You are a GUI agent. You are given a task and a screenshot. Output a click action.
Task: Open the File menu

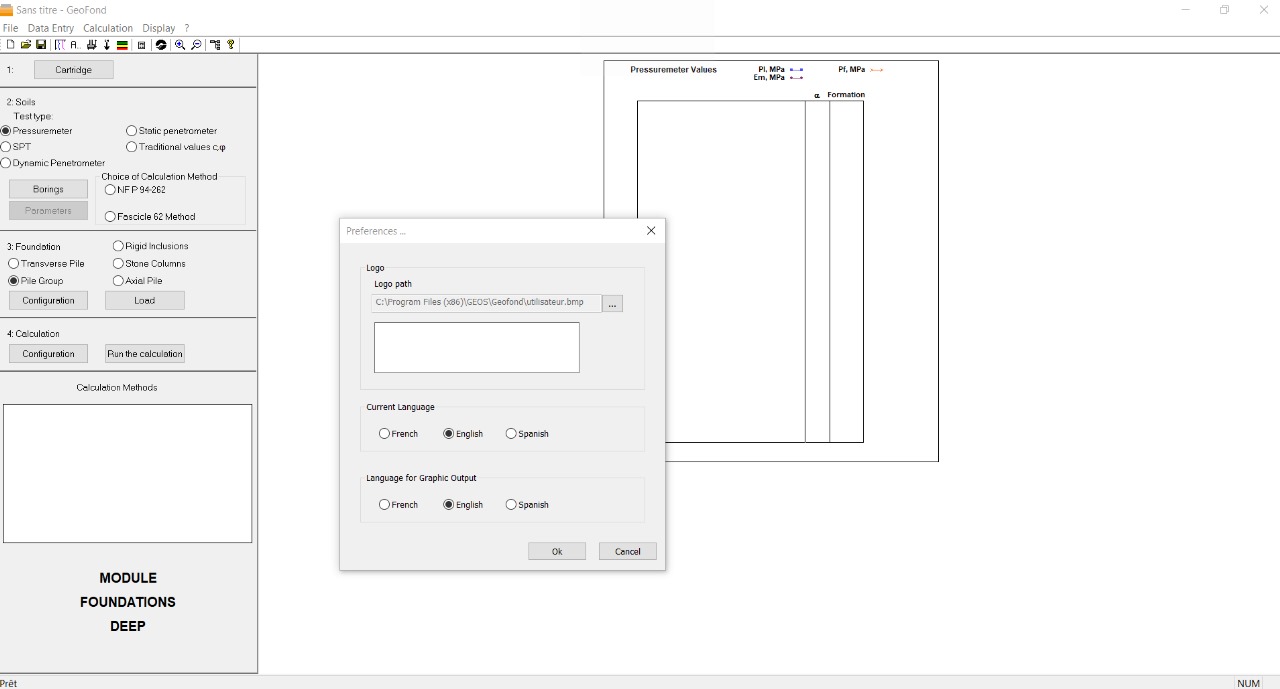coord(10,28)
